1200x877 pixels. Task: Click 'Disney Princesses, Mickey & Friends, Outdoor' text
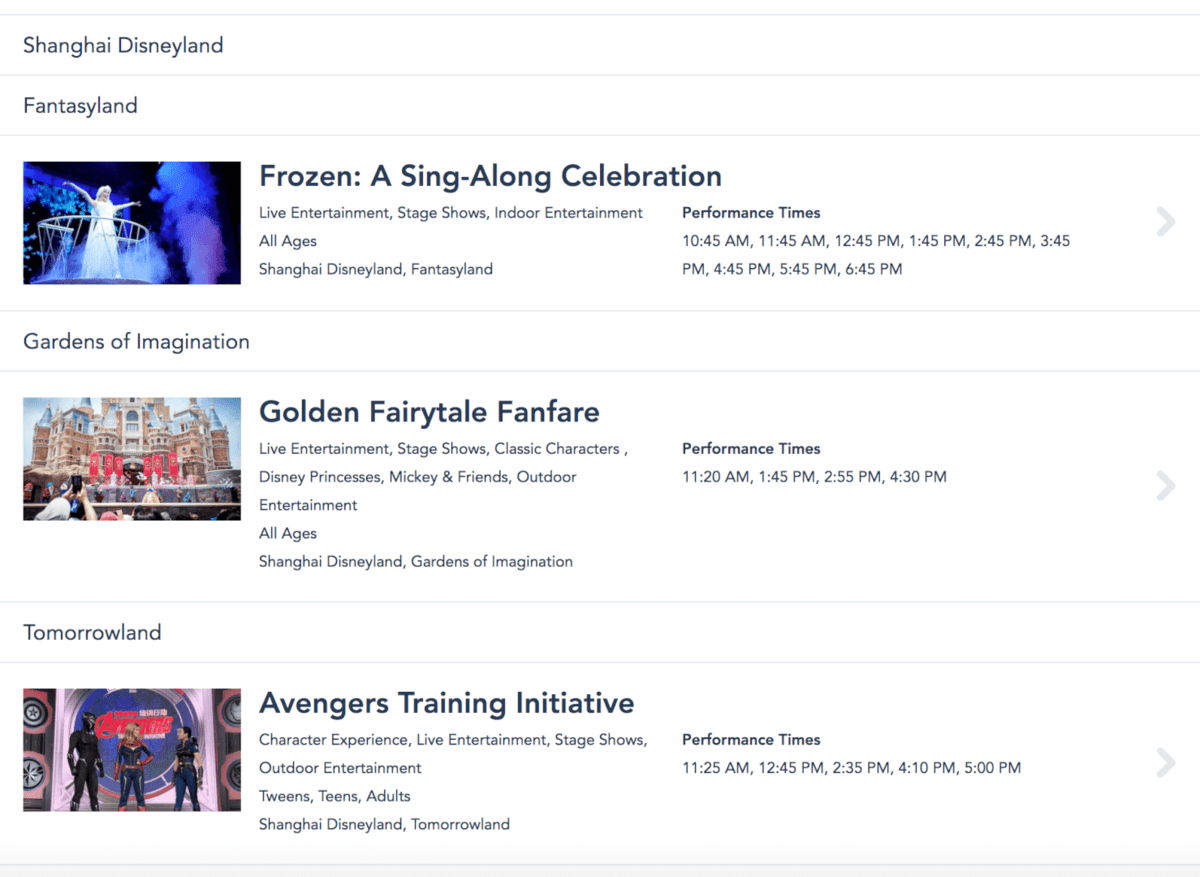(418, 477)
